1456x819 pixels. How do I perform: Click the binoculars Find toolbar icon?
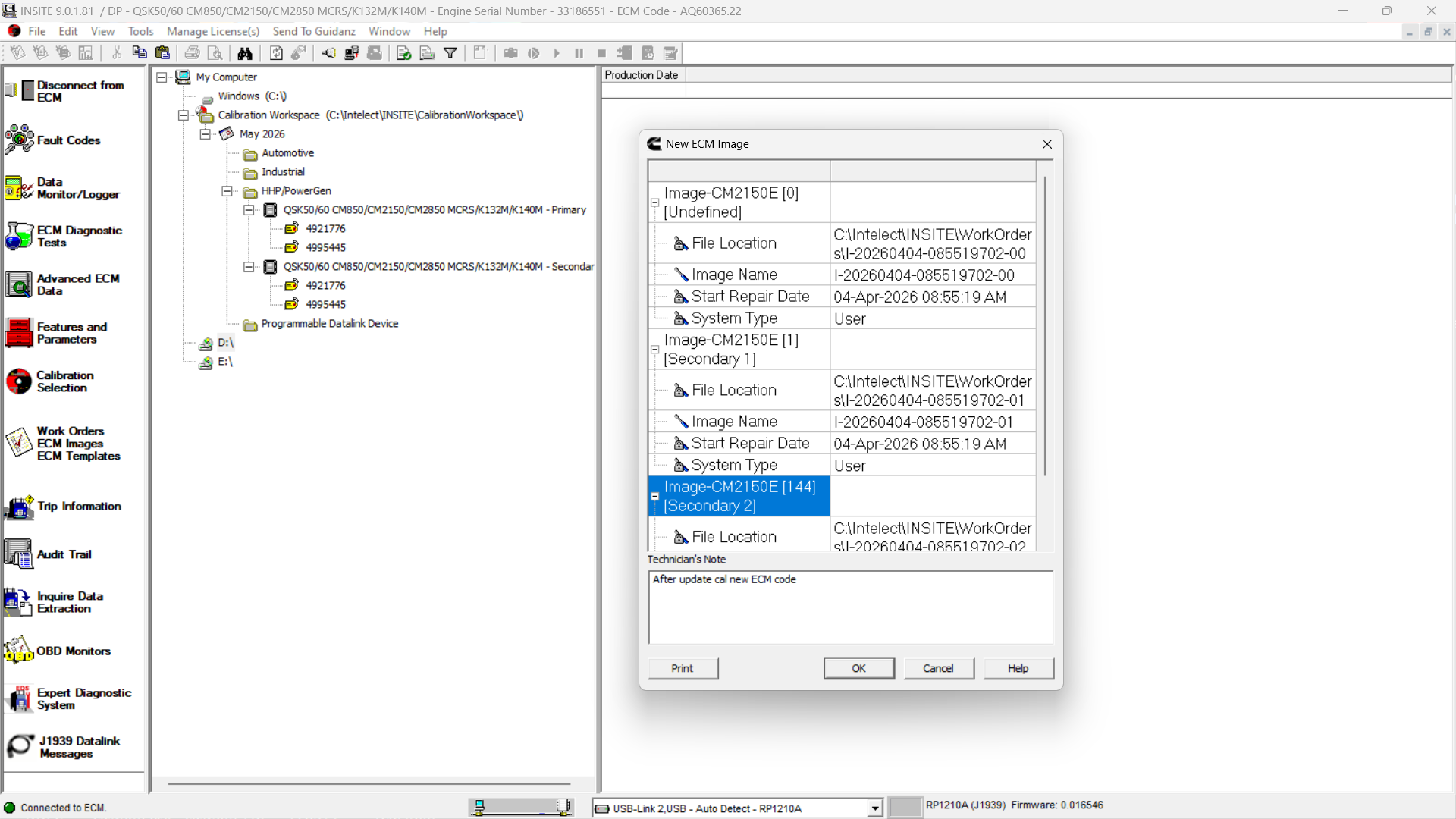[245, 53]
